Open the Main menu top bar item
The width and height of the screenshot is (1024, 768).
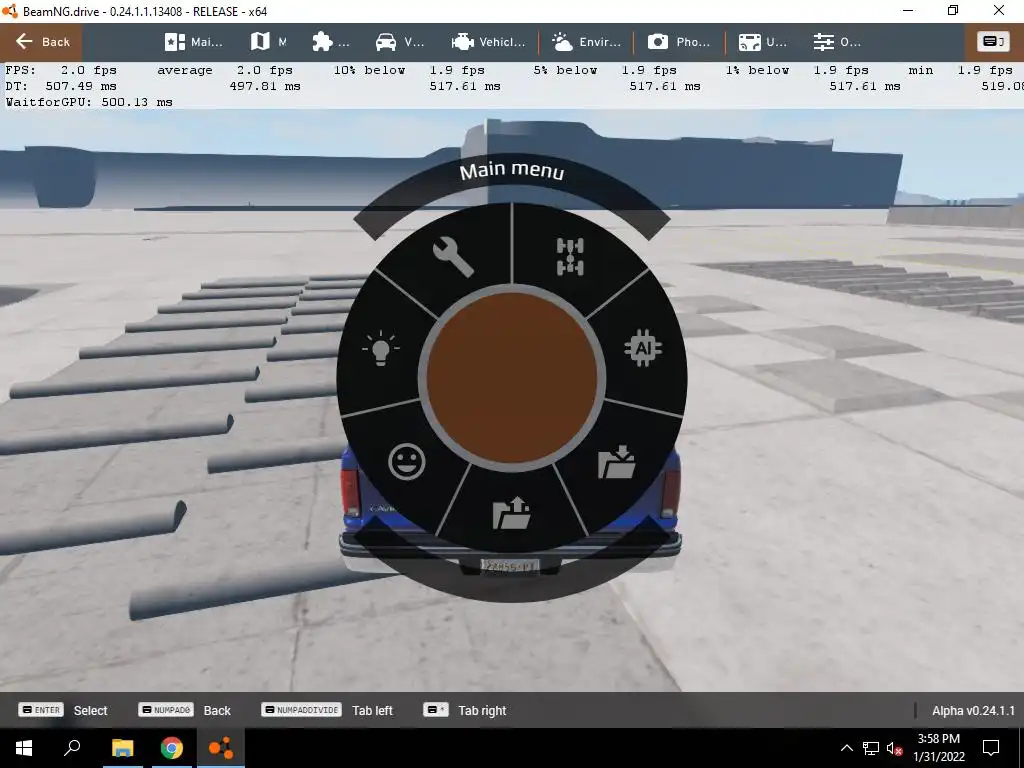click(x=193, y=42)
